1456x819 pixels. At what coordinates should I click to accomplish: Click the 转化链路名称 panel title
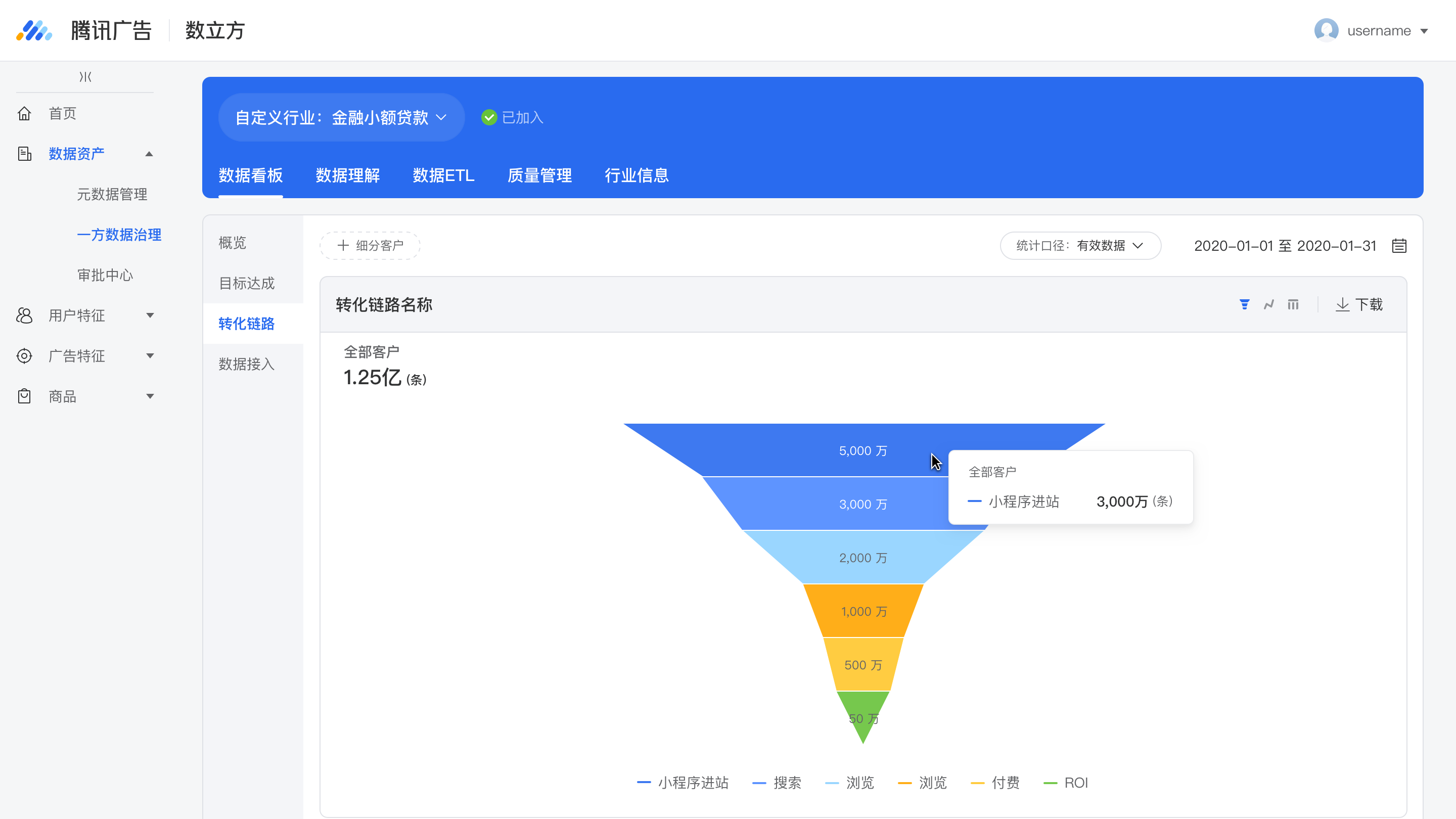[384, 305]
